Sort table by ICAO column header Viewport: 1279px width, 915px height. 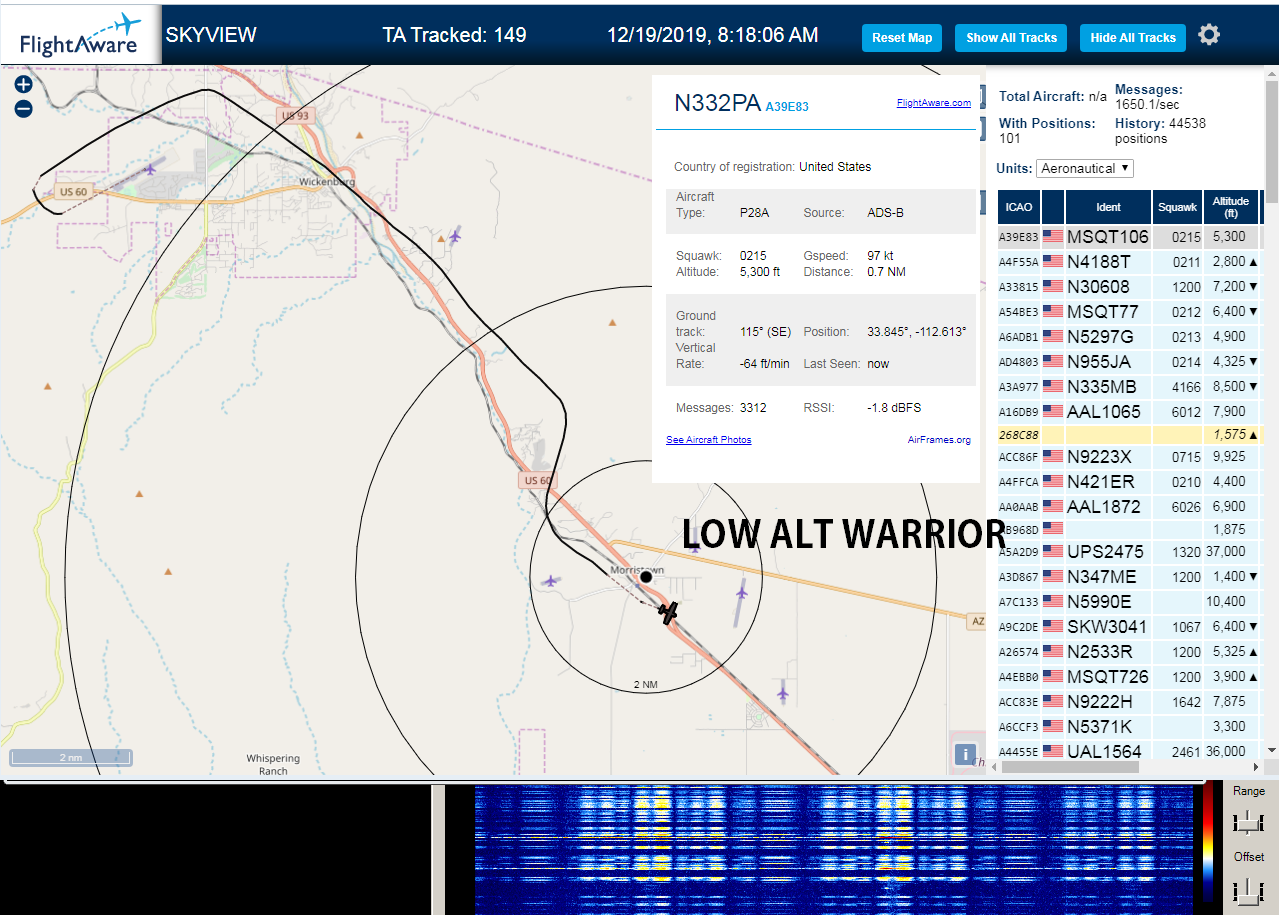click(x=1019, y=207)
